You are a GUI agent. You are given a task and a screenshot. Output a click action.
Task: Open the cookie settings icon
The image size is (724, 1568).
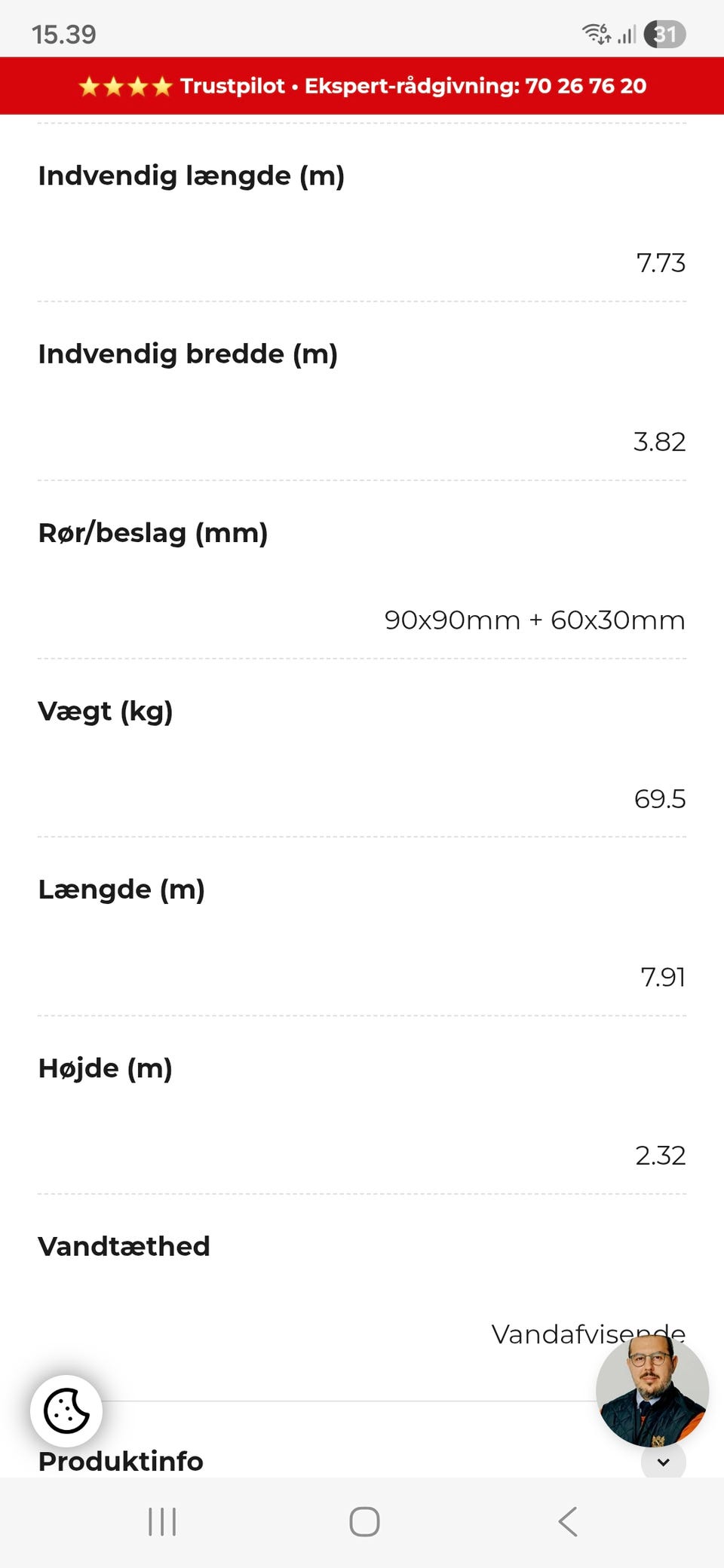(66, 1410)
